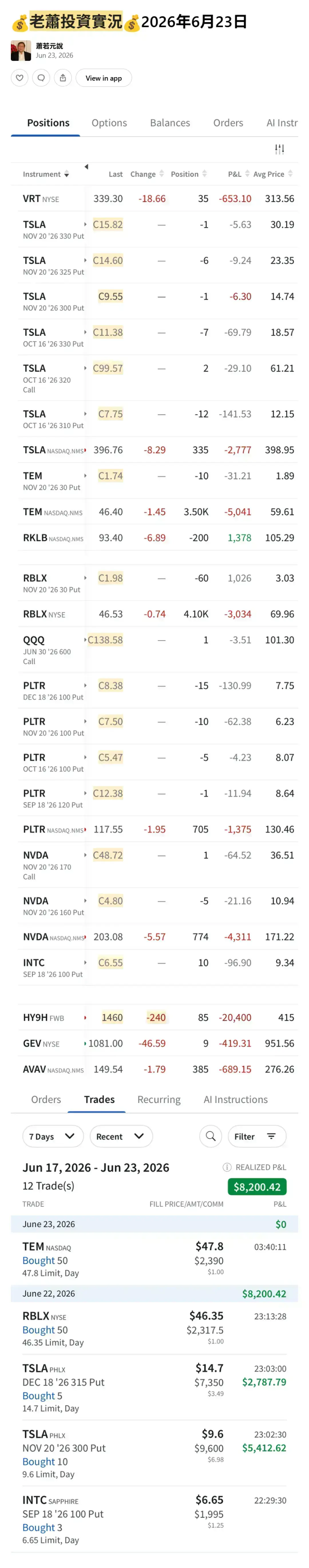Switch to the Options tab
Viewport: 309px width, 1568px height.
(109, 123)
